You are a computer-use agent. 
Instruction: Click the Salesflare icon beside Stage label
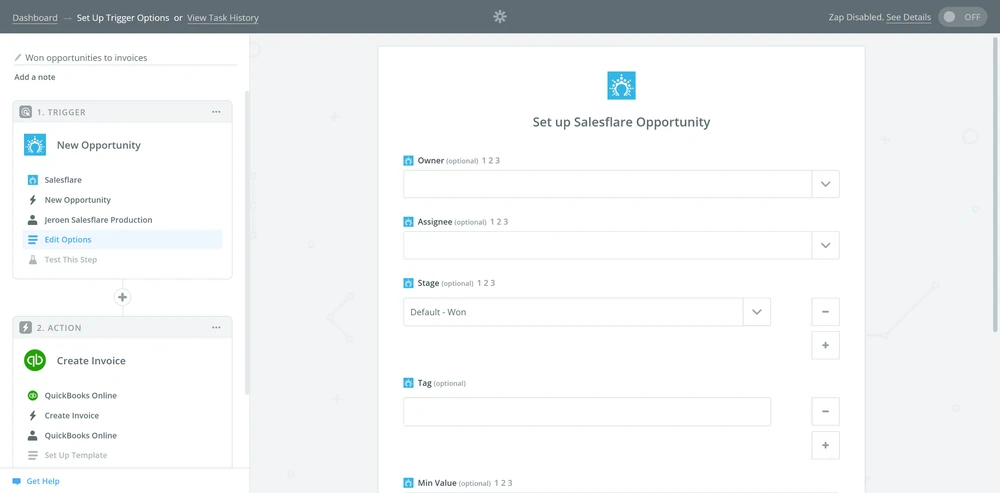click(x=409, y=283)
